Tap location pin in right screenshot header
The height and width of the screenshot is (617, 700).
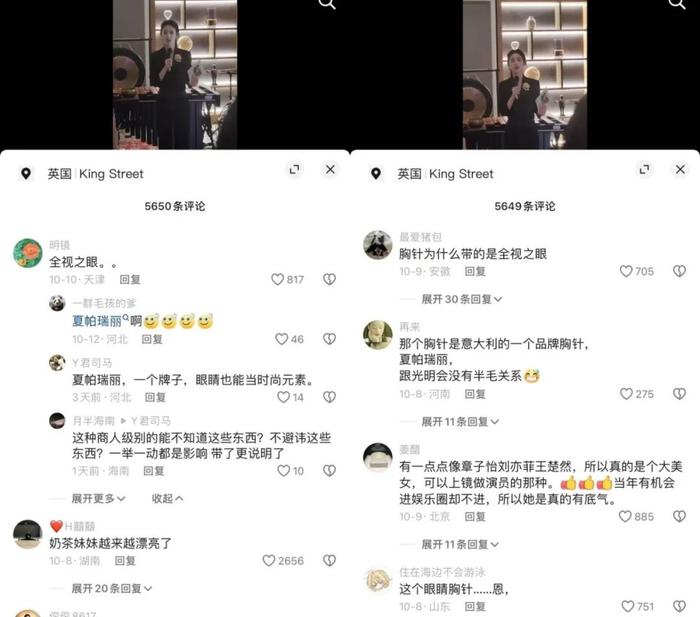pos(376,174)
